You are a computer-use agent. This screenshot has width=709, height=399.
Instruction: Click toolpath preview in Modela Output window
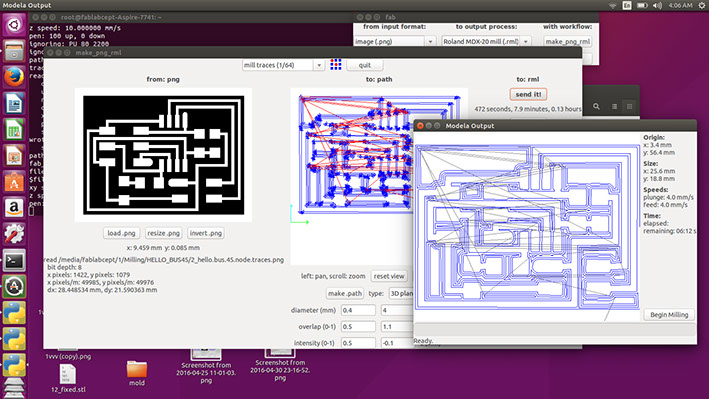527,227
